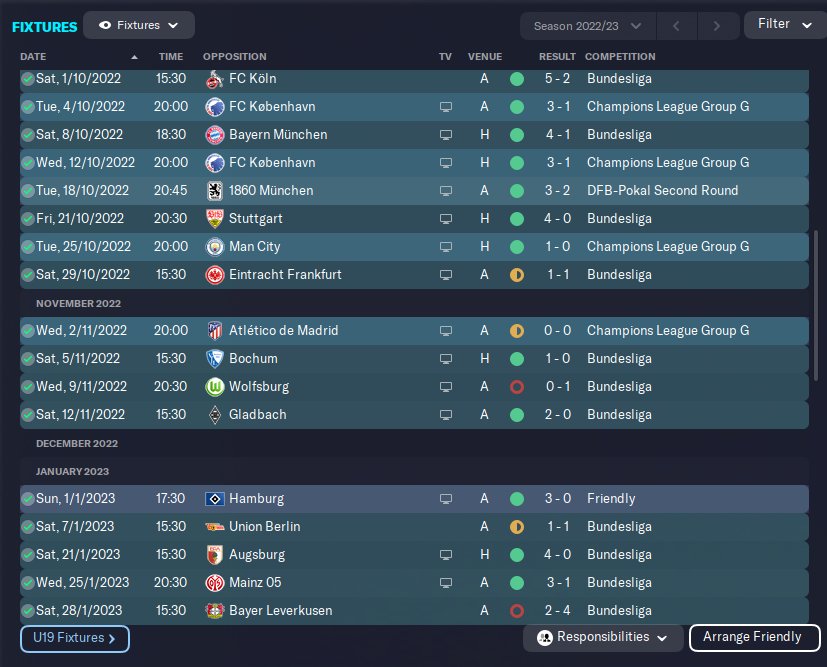Toggle the played checkmark for Augsburg fixture
This screenshot has height=667, width=827.
point(27,554)
